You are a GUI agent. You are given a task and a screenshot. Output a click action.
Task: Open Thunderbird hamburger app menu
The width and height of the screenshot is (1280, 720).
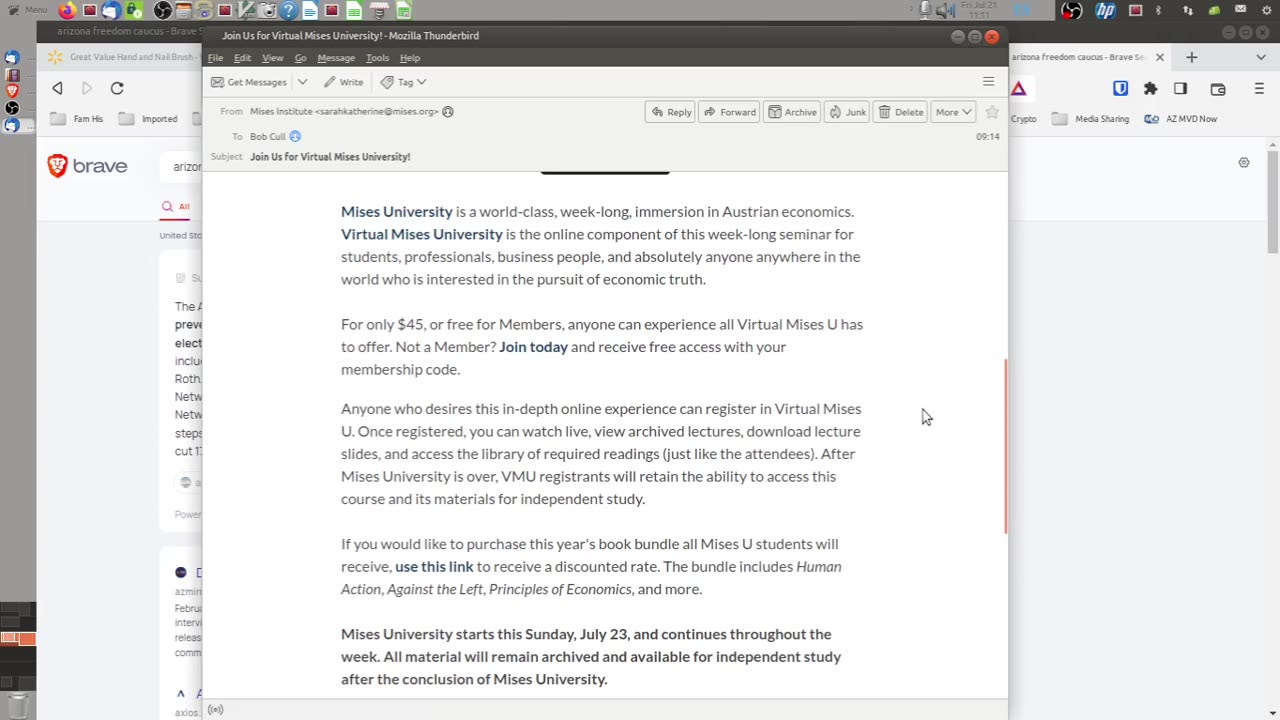(988, 82)
